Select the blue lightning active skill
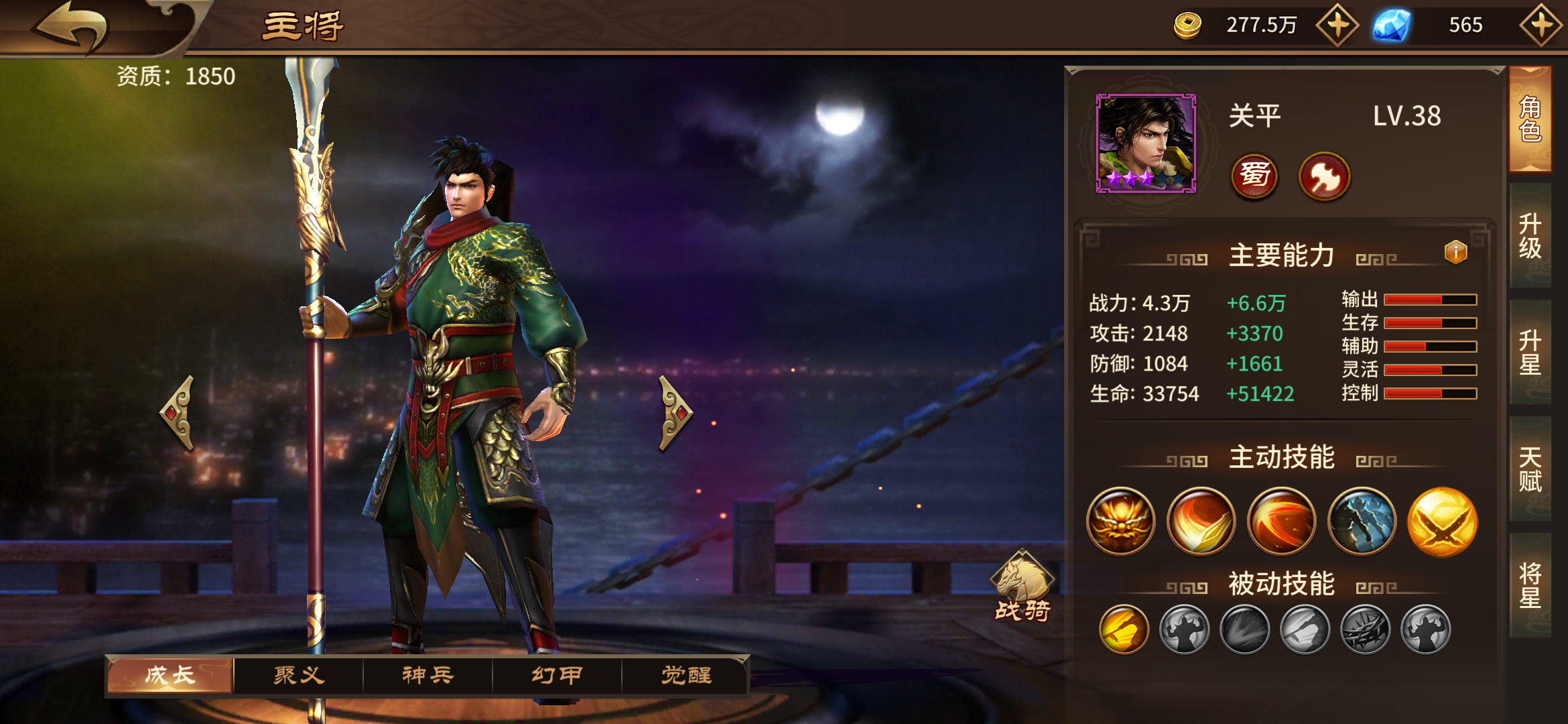 tap(1362, 521)
